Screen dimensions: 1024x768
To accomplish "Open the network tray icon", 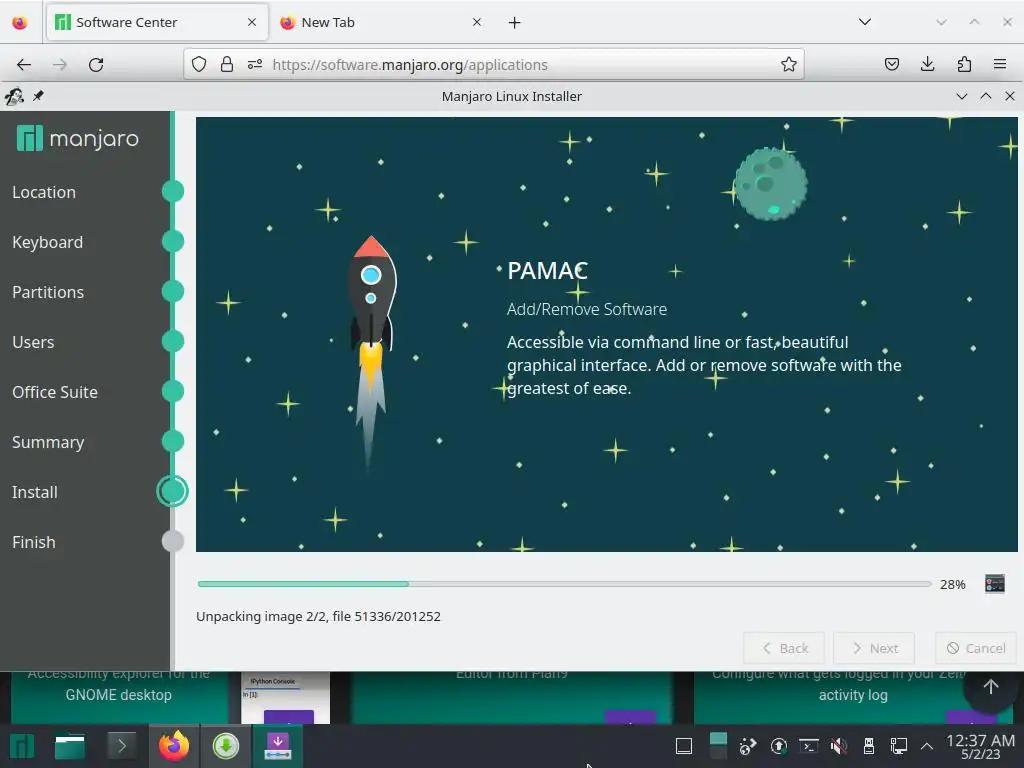I will 899,746.
